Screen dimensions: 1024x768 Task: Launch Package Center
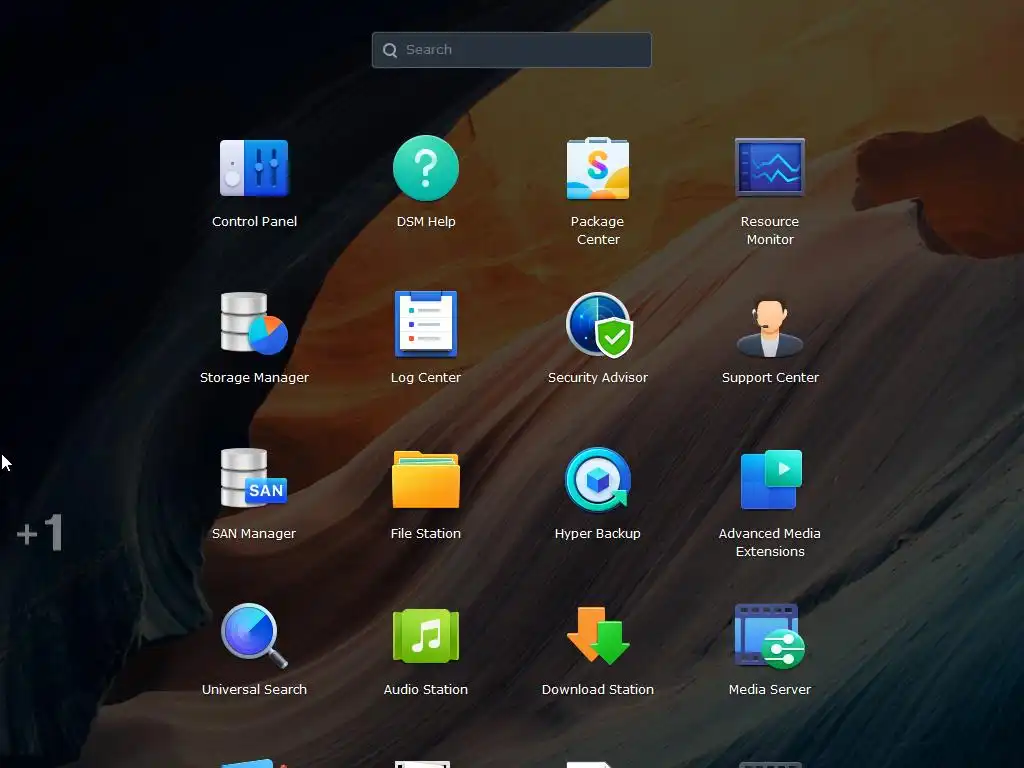click(x=598, y=168)
